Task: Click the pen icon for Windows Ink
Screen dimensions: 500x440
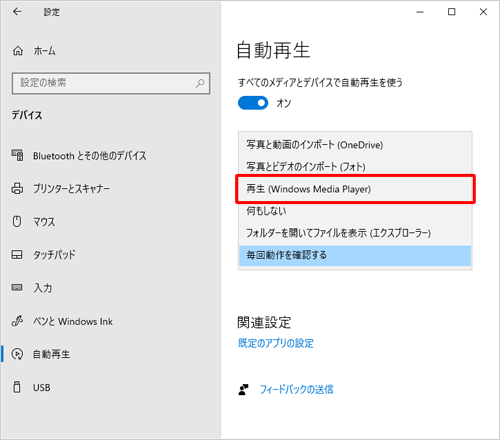Action: pyautogui.click(x=17, y=321)
